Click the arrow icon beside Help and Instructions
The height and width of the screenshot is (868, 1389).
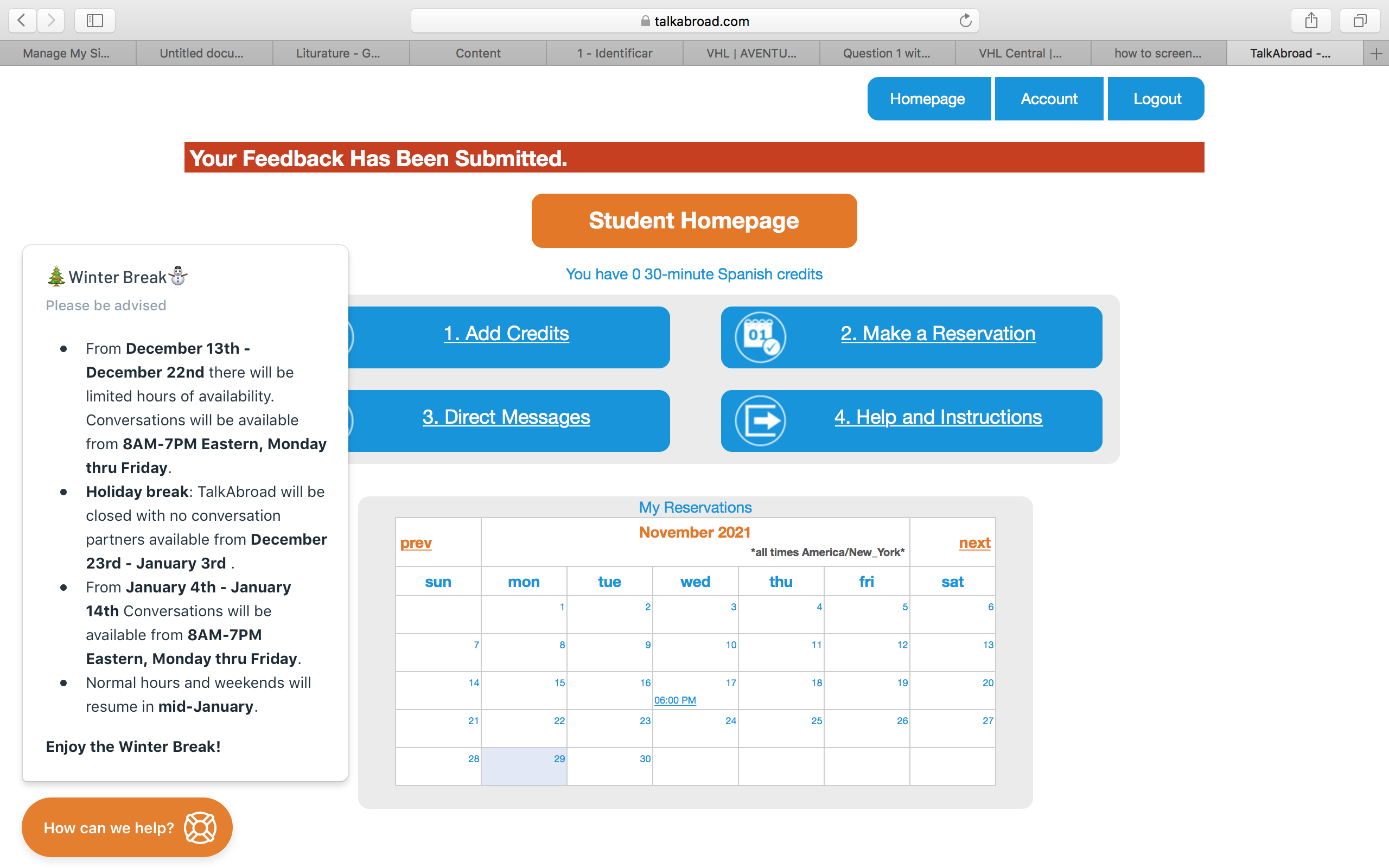761,421
